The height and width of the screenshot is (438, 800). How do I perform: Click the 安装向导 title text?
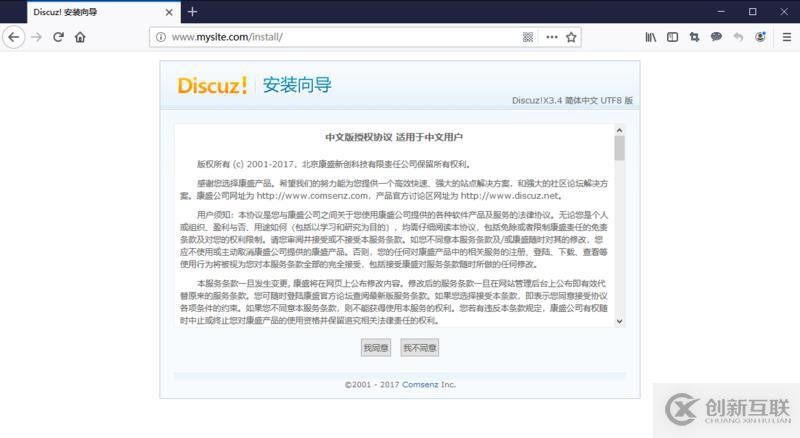coord(297,85)
